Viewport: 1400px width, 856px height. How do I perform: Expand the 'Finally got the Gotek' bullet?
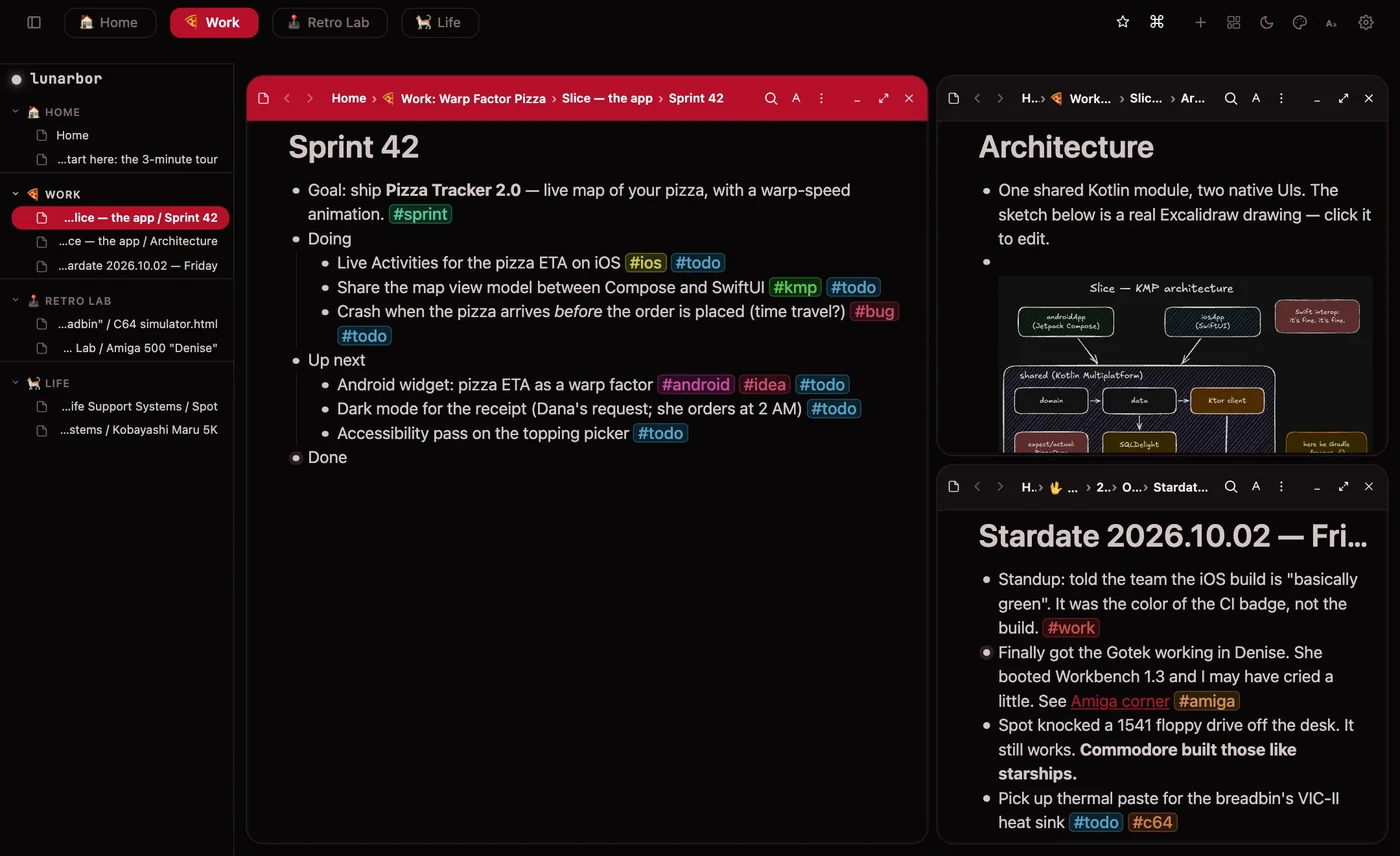click(x=986, y=652)
